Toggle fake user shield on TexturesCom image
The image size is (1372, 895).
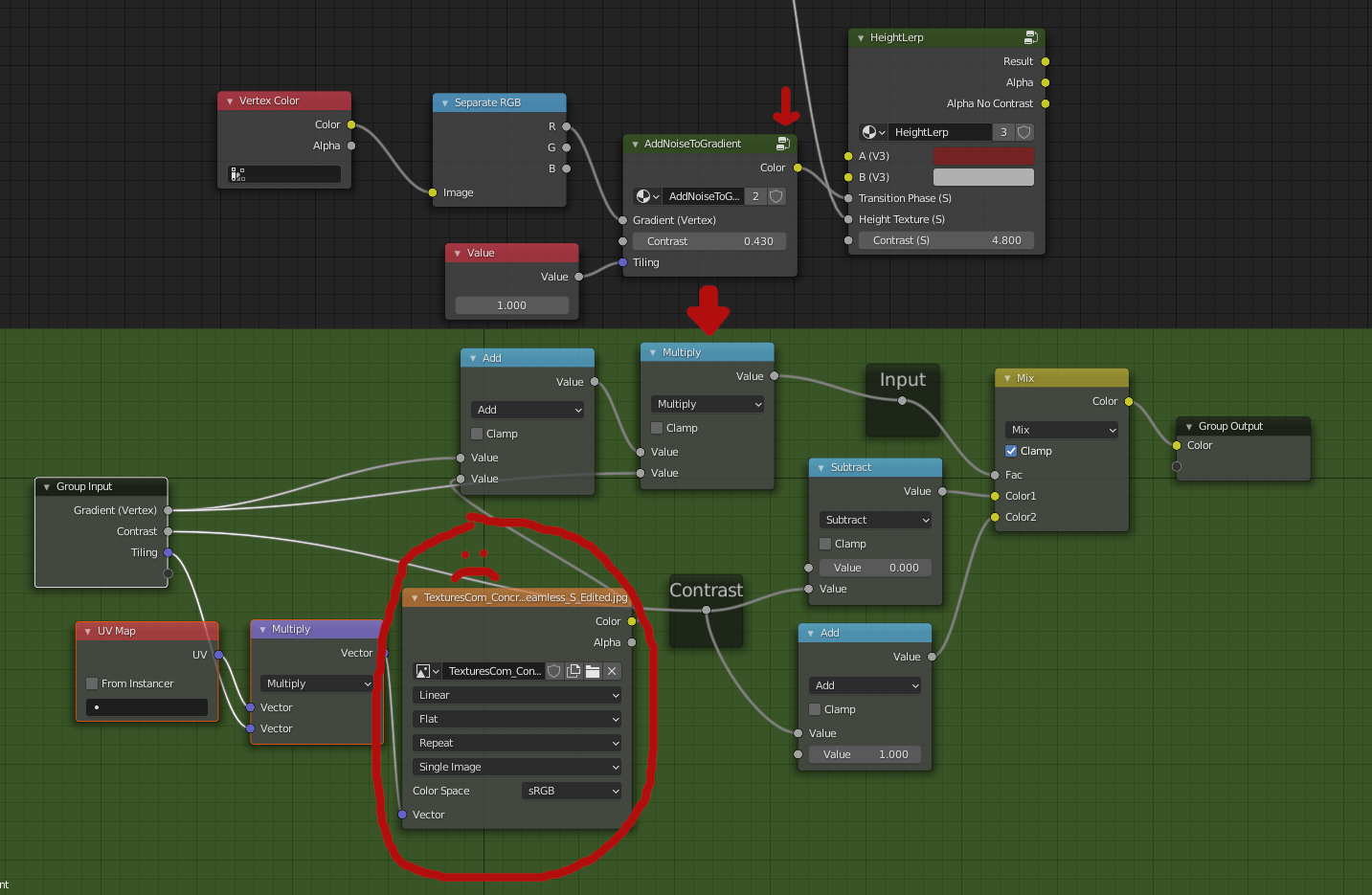point(554,671)
